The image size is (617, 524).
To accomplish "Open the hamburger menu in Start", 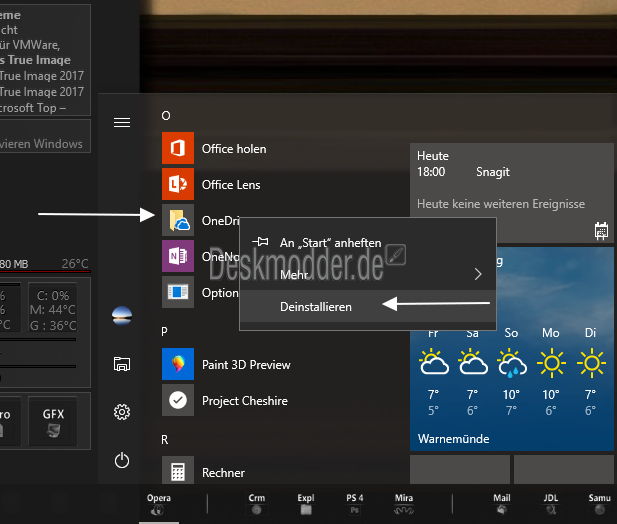I will point(122,122).
